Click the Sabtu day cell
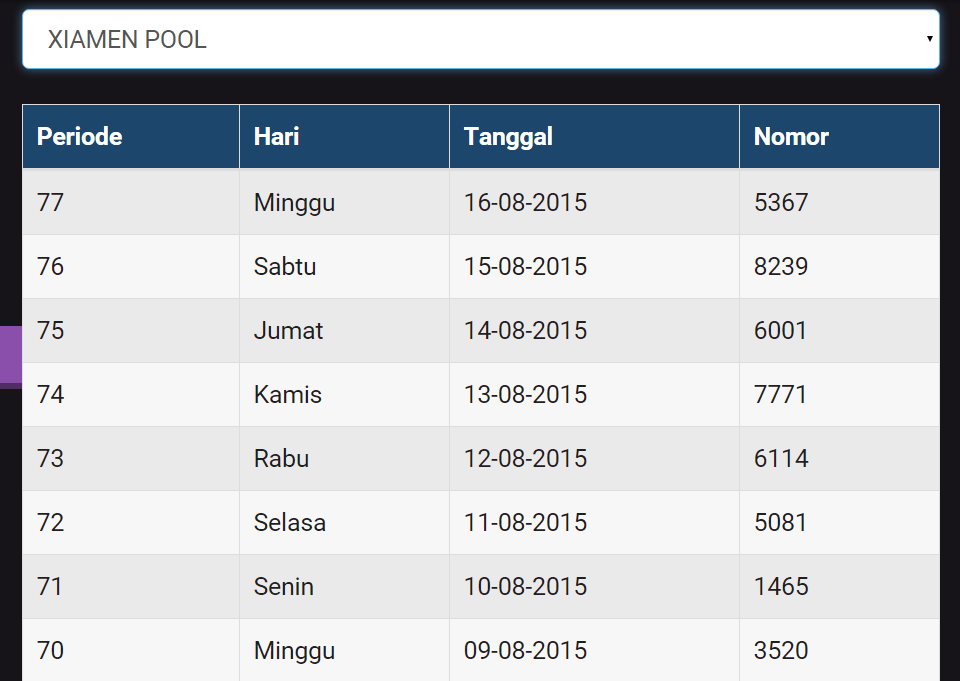960x681 pixels. click(x=285, y=267)
